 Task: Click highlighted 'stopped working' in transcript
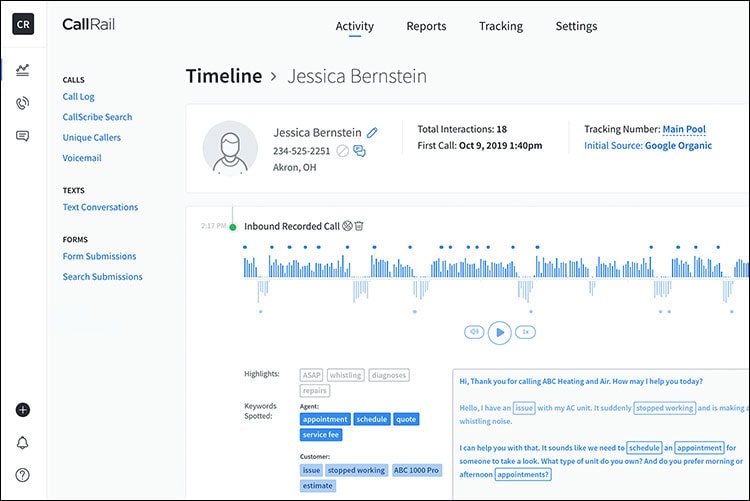tap(664, 408)
